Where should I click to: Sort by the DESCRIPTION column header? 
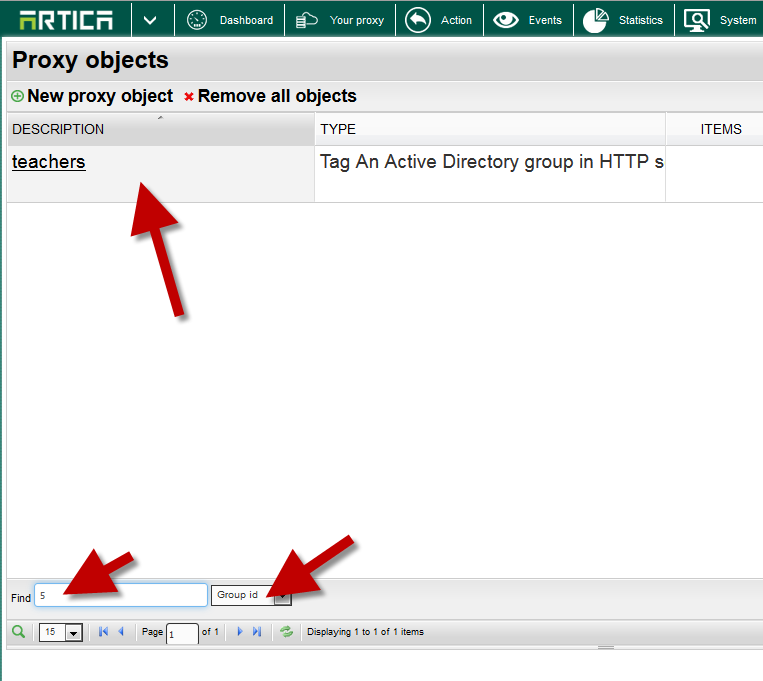click(161, 129)
